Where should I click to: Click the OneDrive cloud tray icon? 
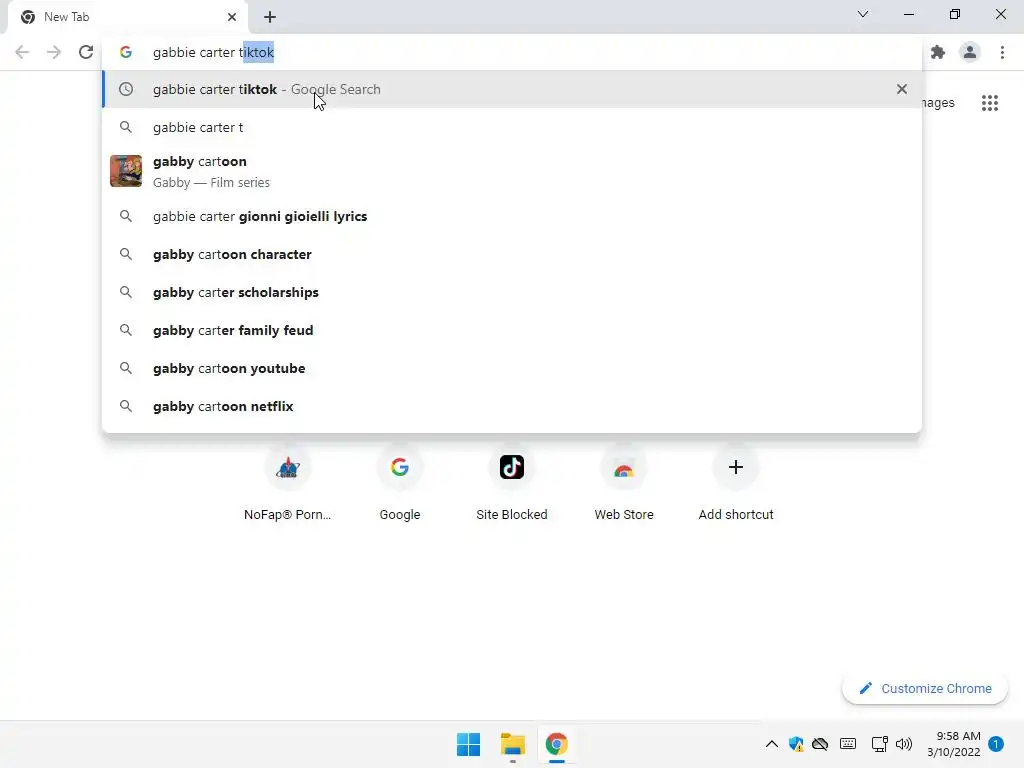(x=820, y=744)
